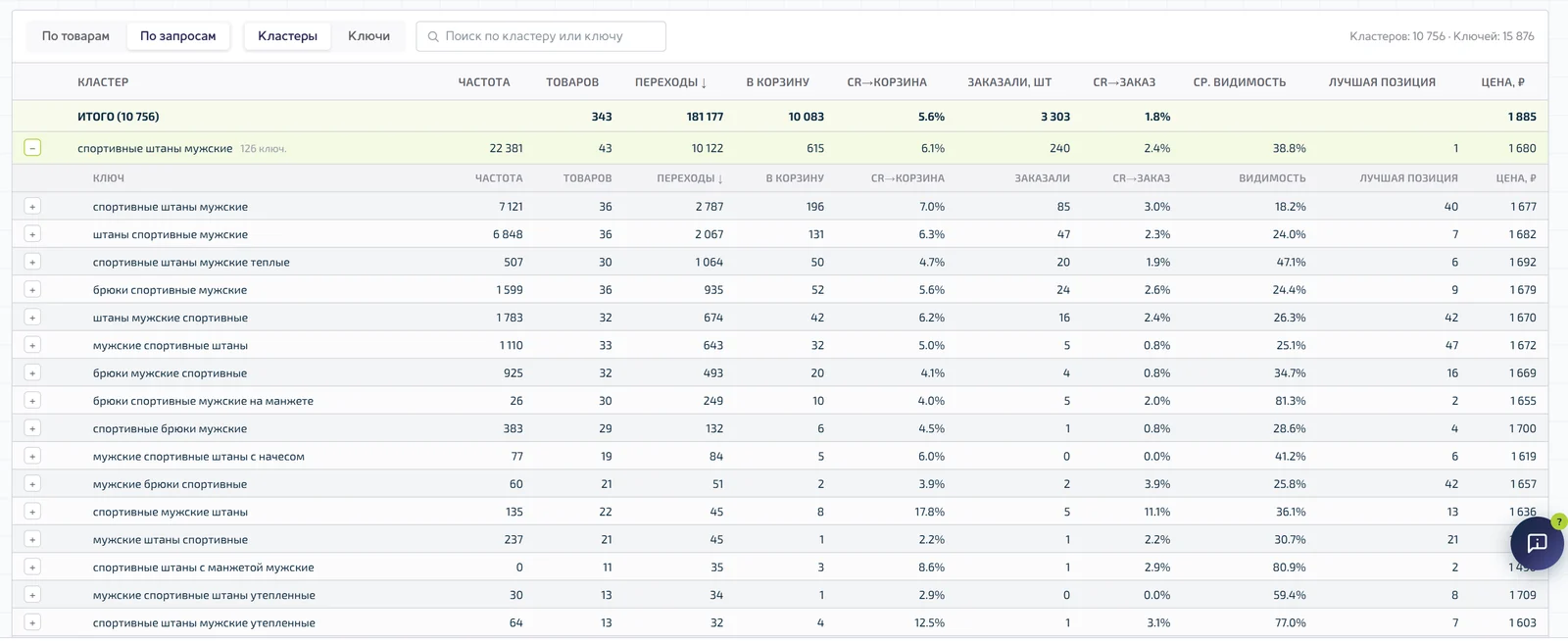
Task: Collapse the cluster with 126 ключ.
Action: pos(32,148)
